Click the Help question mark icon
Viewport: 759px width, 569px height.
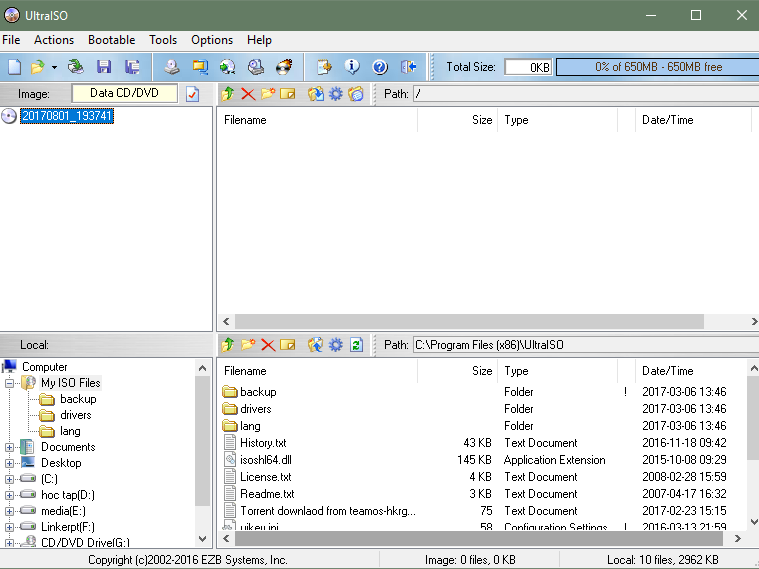click(380, 67)
